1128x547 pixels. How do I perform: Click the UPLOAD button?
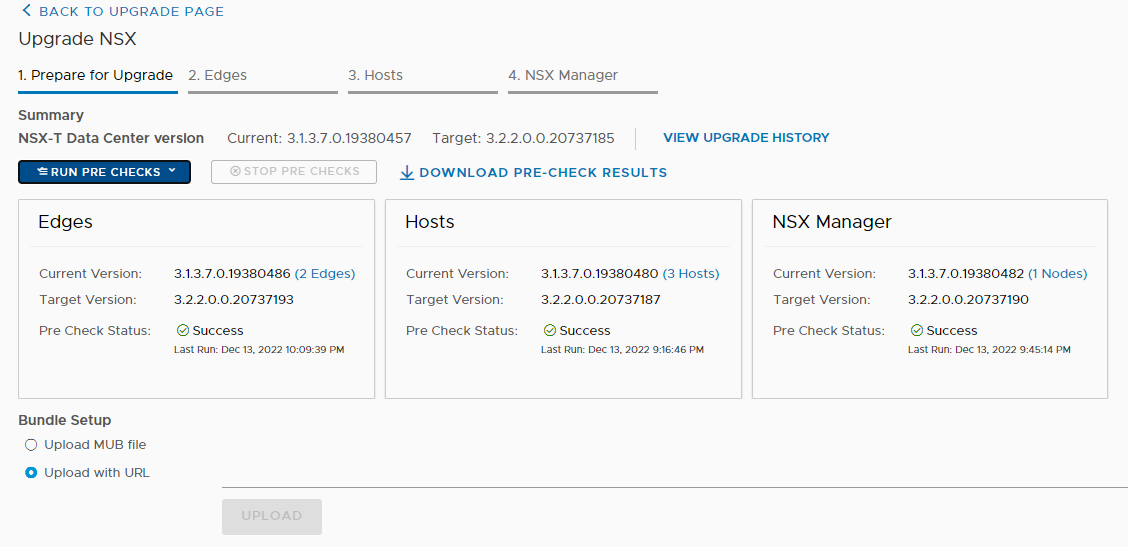[x=272, y=517]
